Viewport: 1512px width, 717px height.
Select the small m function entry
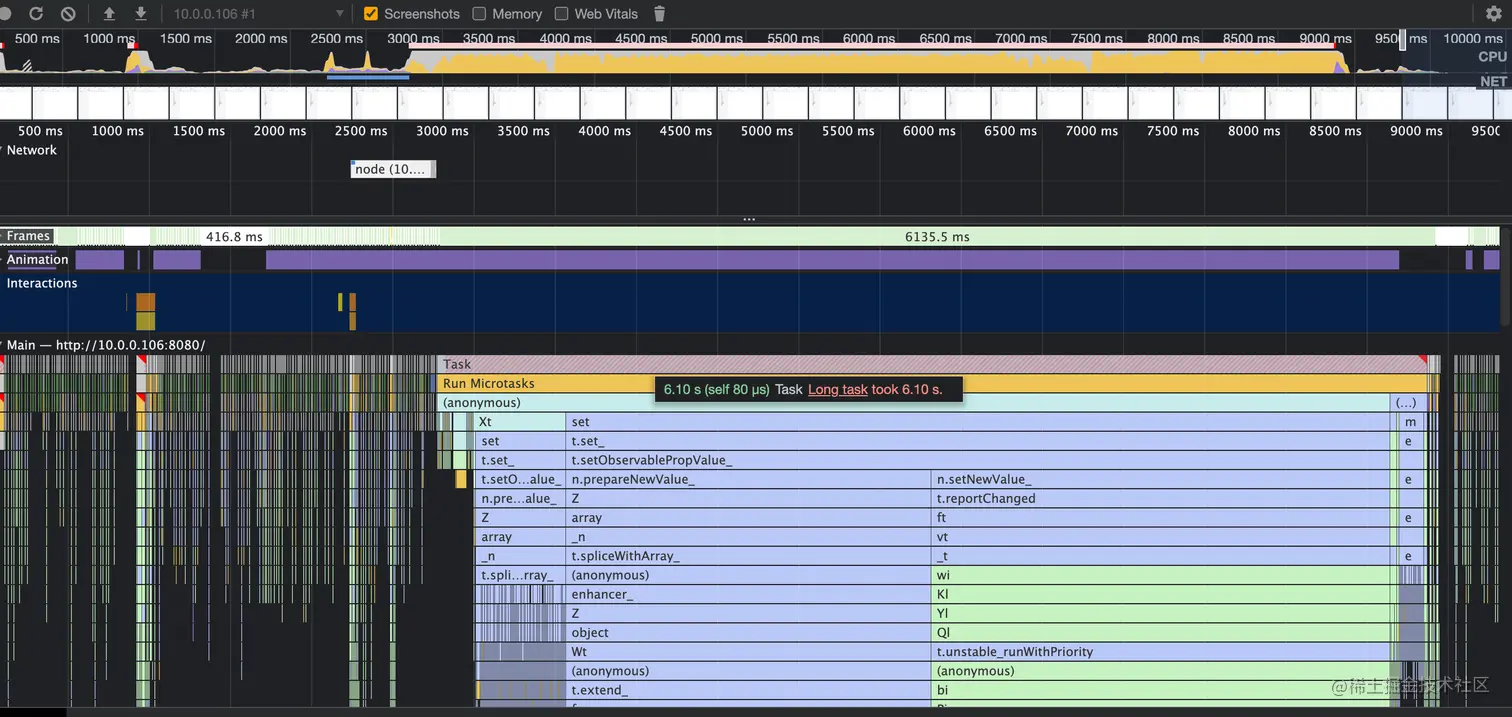[1410, 422]
